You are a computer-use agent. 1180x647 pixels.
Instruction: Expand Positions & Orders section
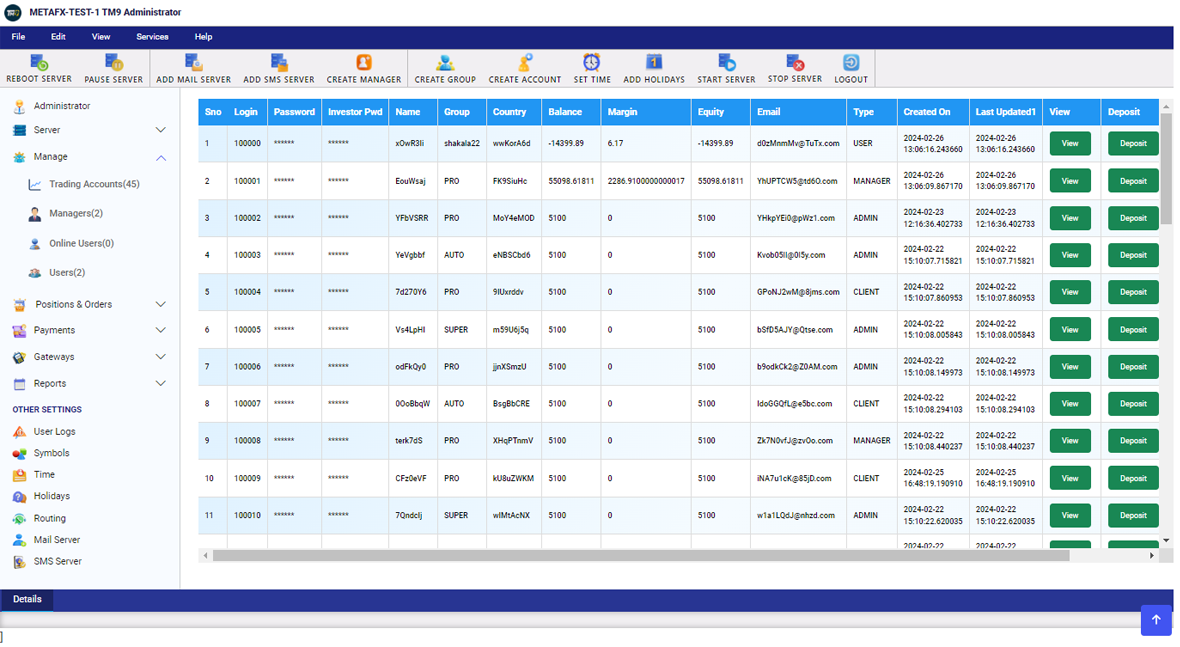point(160,305)
